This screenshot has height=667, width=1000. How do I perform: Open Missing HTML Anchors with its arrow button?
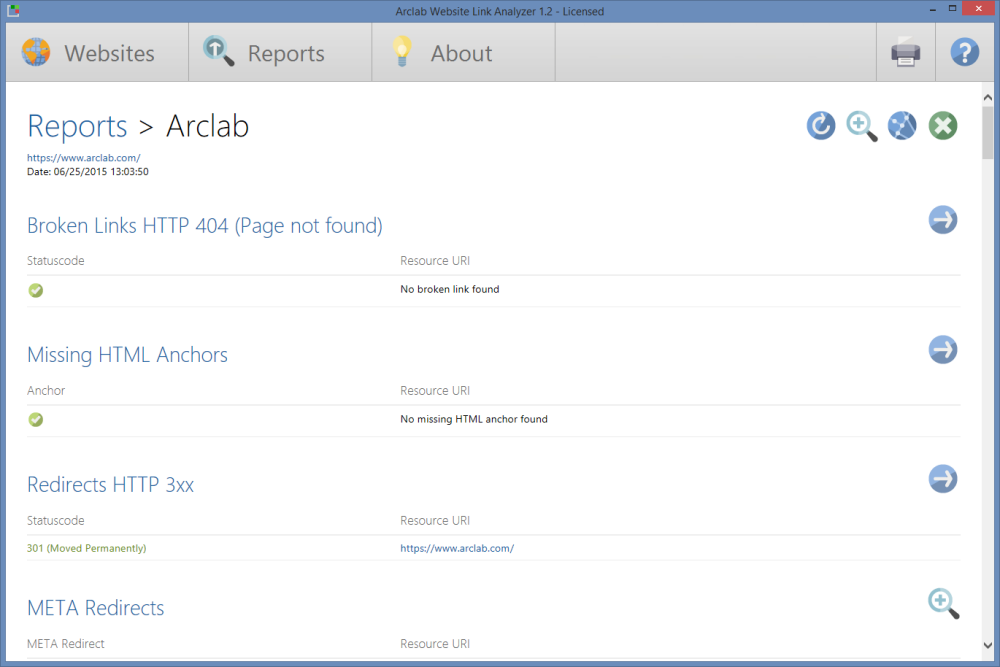tap(943, 349)
